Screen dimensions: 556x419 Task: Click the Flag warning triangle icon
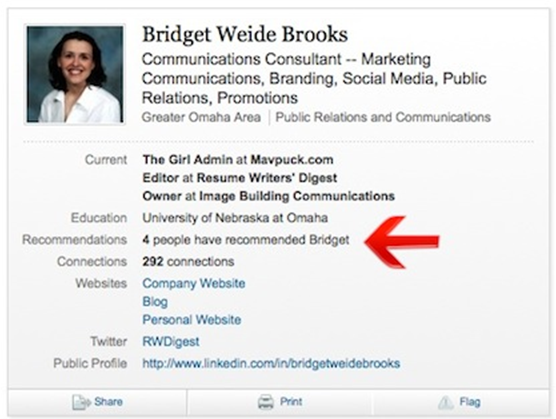pos(446,402)
